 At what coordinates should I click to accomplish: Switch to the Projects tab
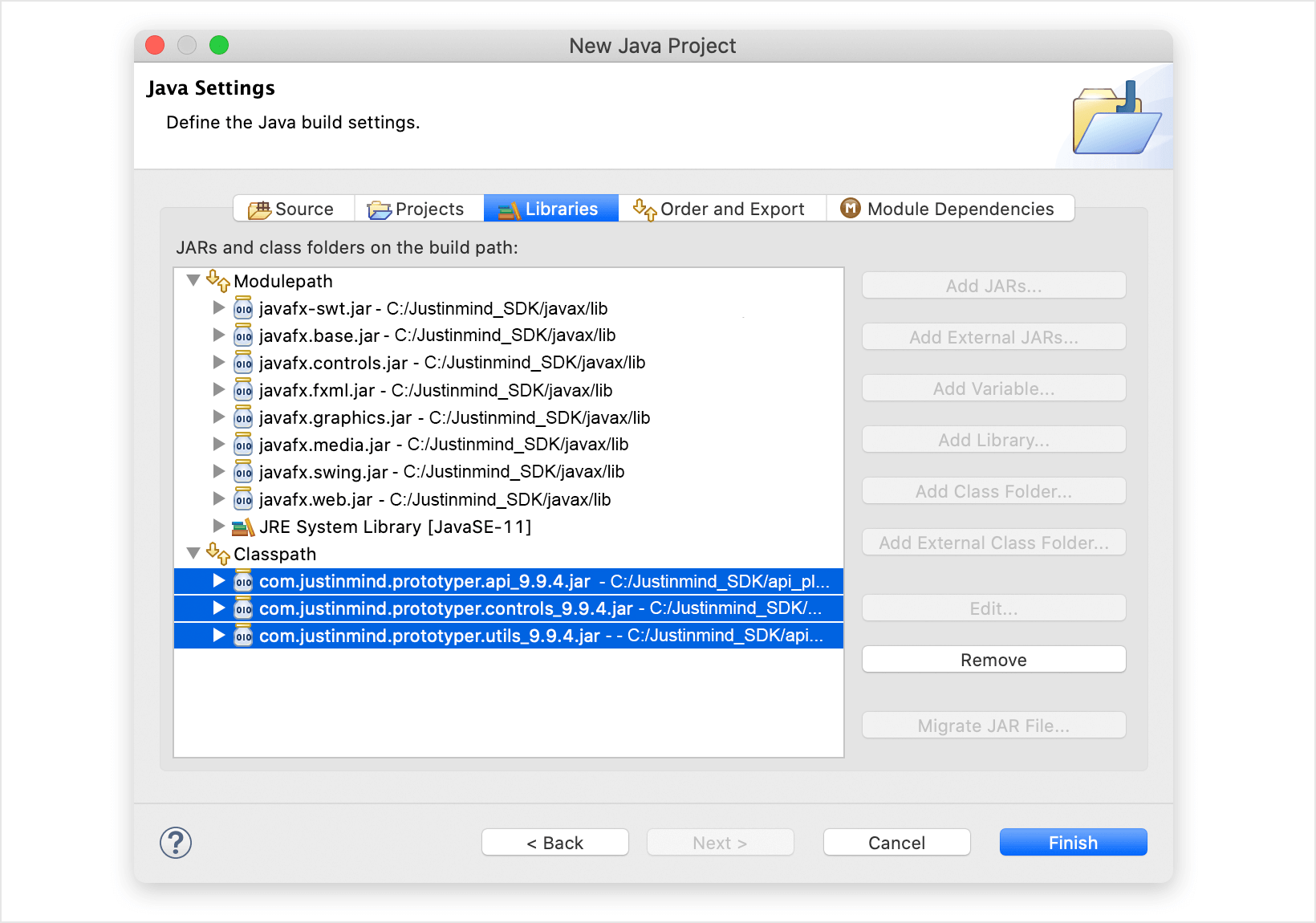coord(419,209)
